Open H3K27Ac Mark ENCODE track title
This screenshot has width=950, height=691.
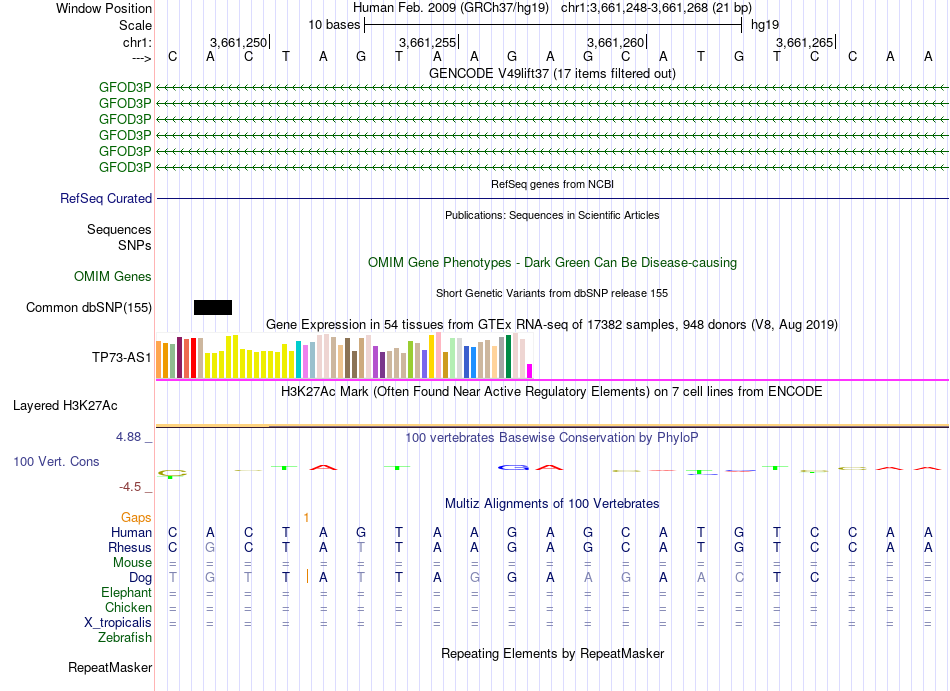click(552, 391)
